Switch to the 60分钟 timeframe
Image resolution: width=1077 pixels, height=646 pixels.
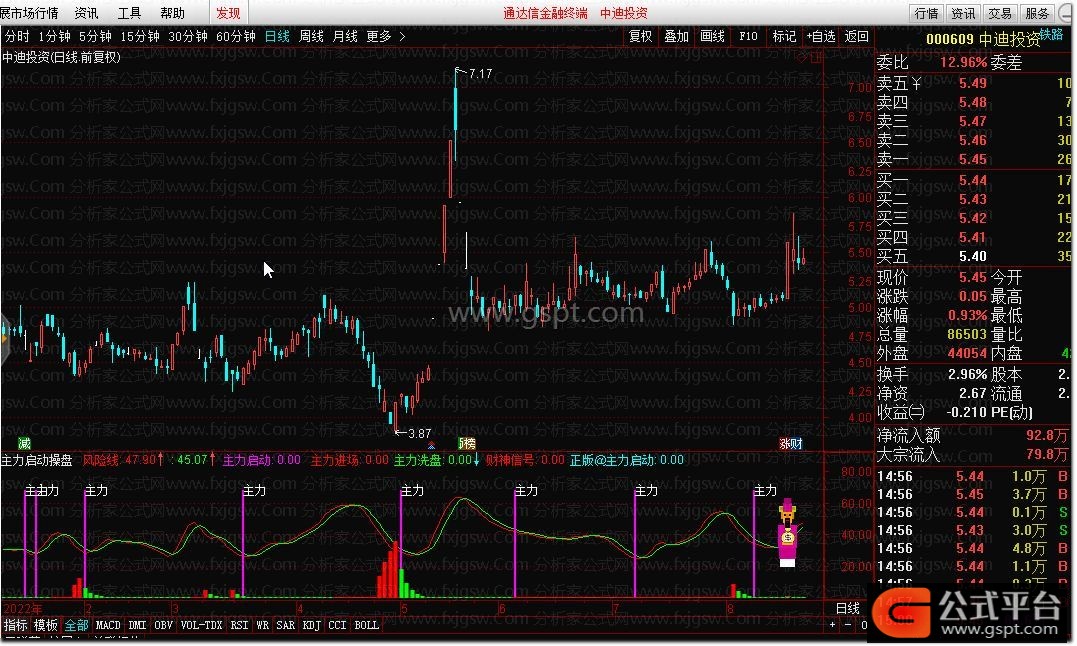click(x=236, y=36)
